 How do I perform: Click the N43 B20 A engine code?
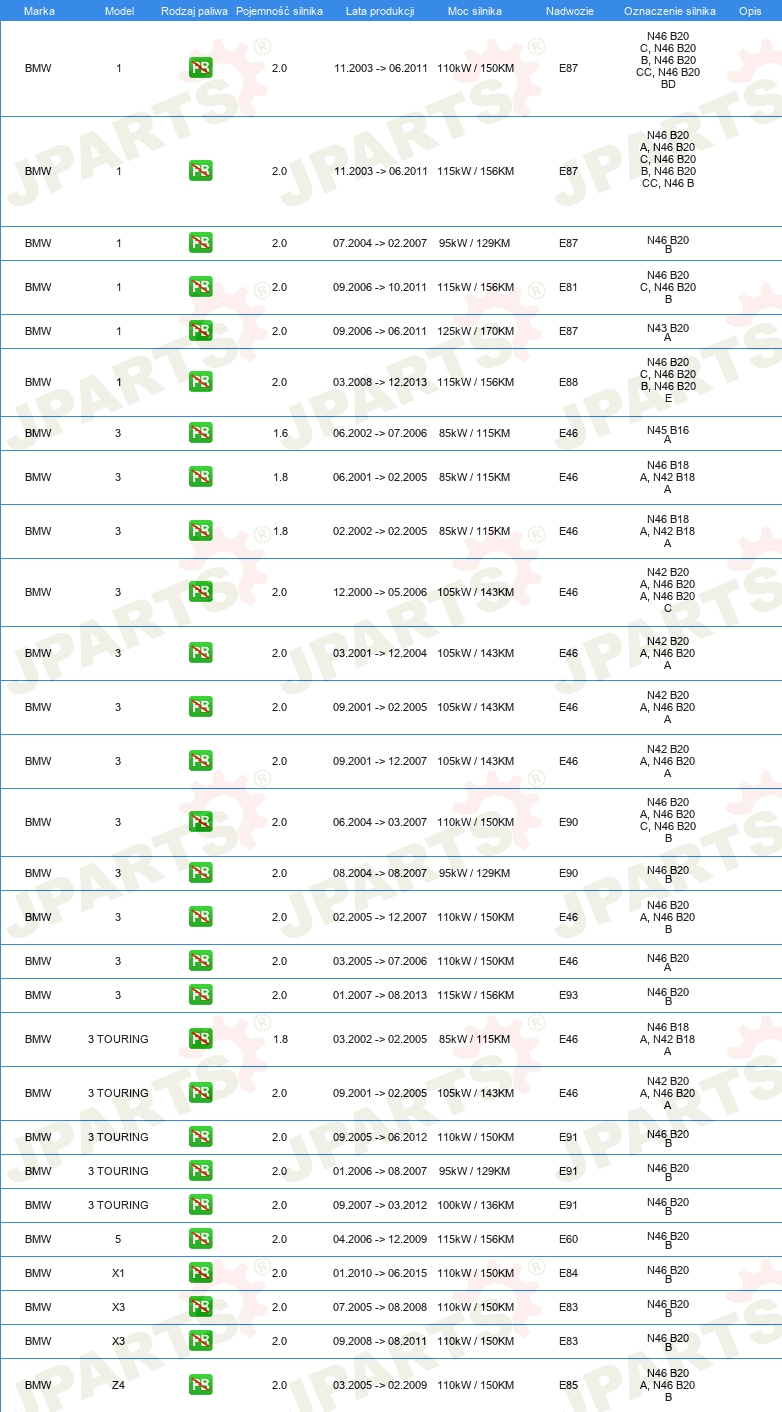coord(668,333)
